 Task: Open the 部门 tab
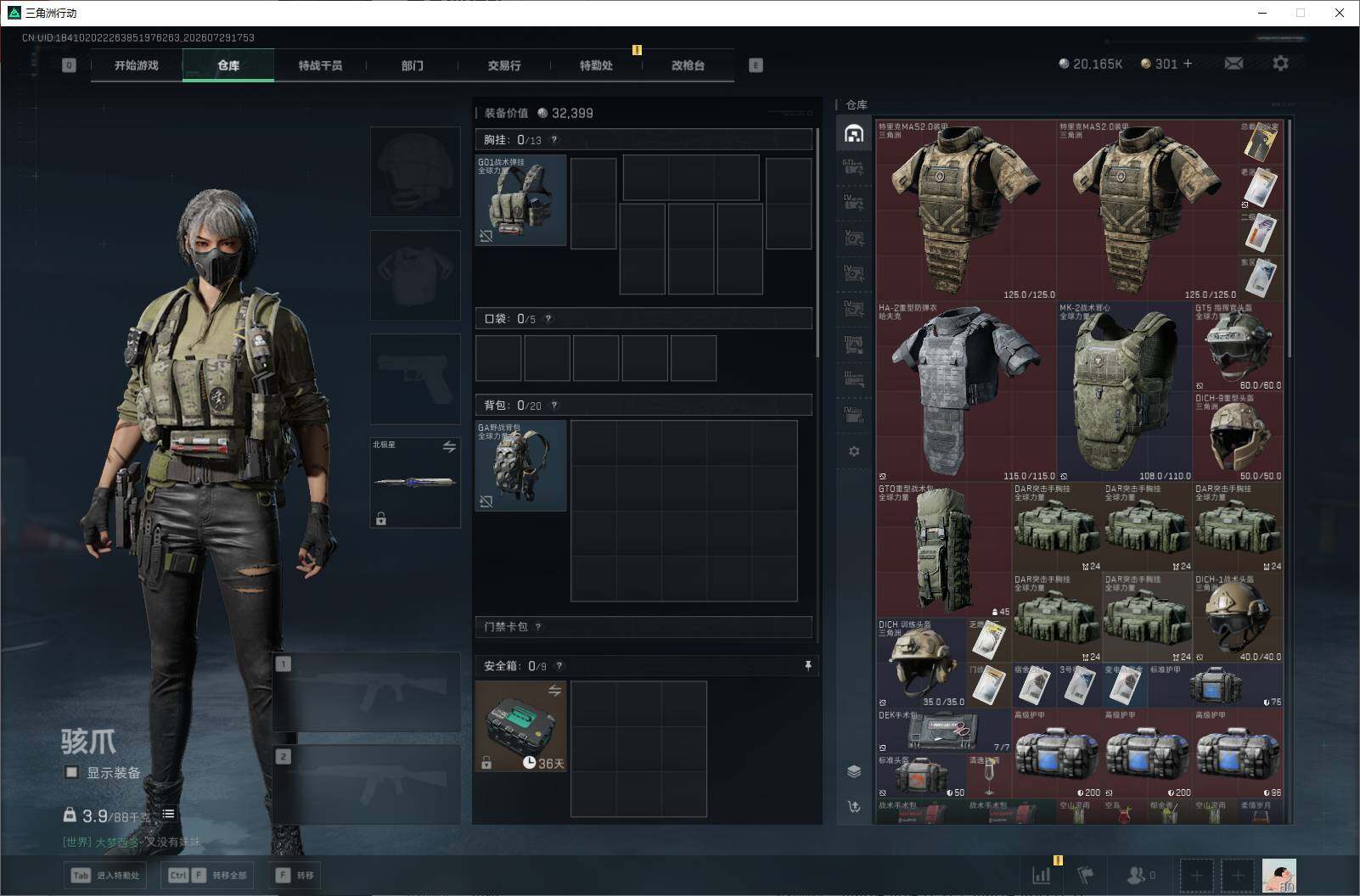pyautogui.click(x=413, y=65)
